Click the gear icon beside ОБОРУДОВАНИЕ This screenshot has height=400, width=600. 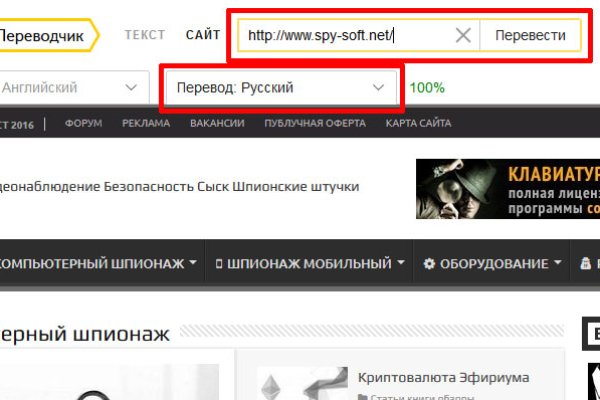(x=429, y=264)
